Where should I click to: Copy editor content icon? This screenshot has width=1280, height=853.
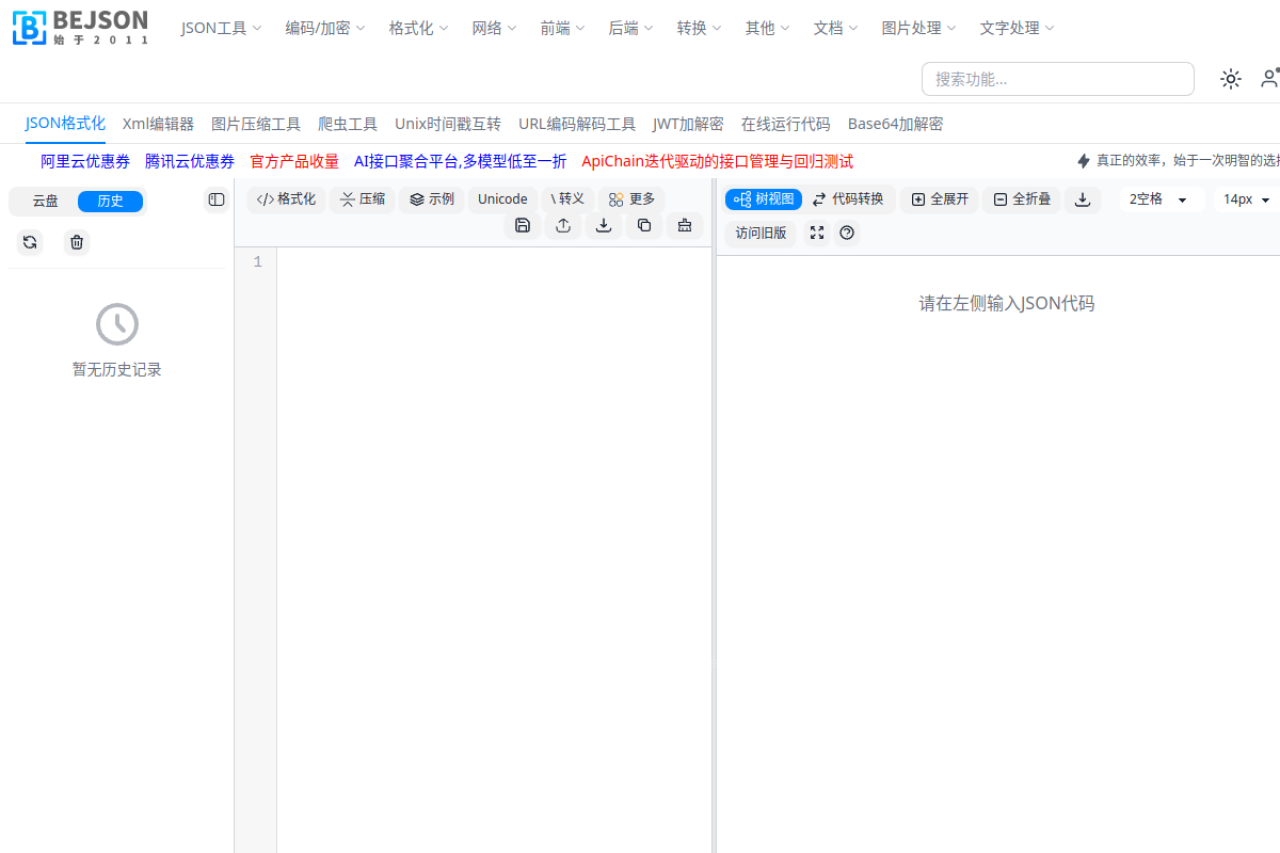[x=644, y=226]
